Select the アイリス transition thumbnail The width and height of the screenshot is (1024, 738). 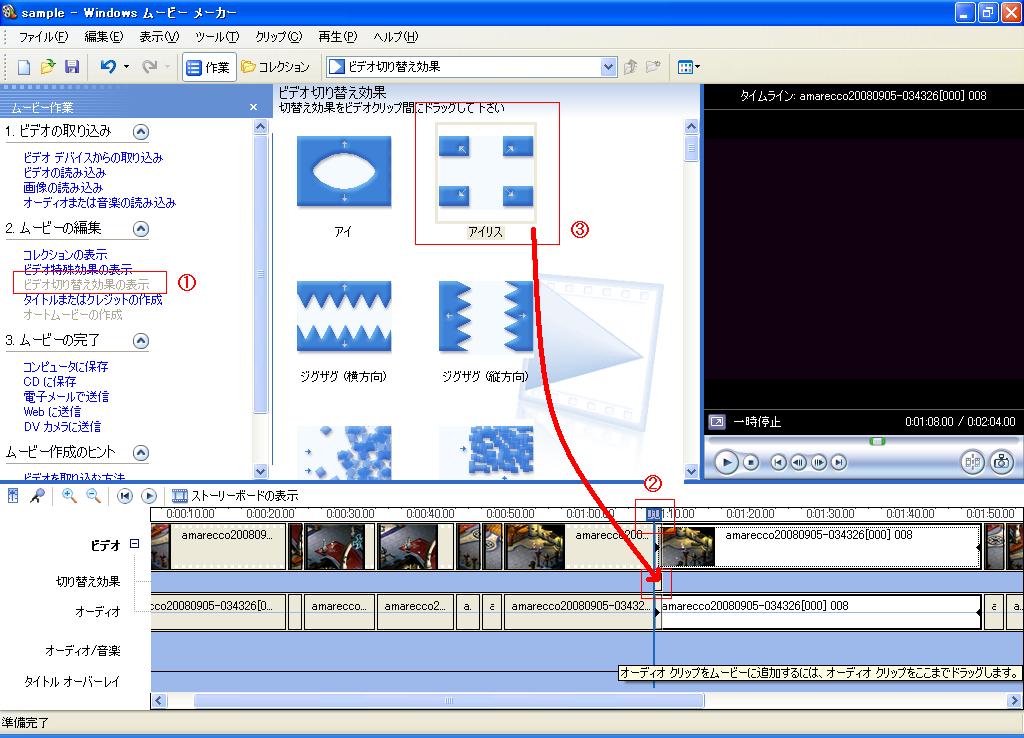pos(486,172)
